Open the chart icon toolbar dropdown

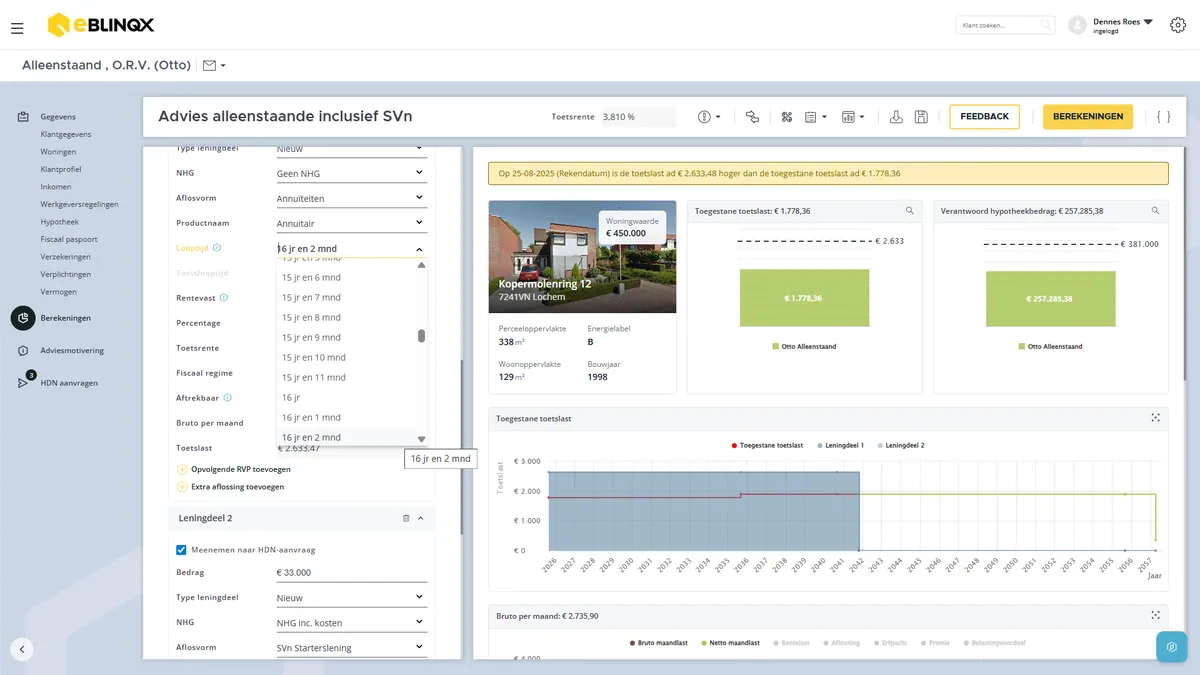[x=853, y=117]
